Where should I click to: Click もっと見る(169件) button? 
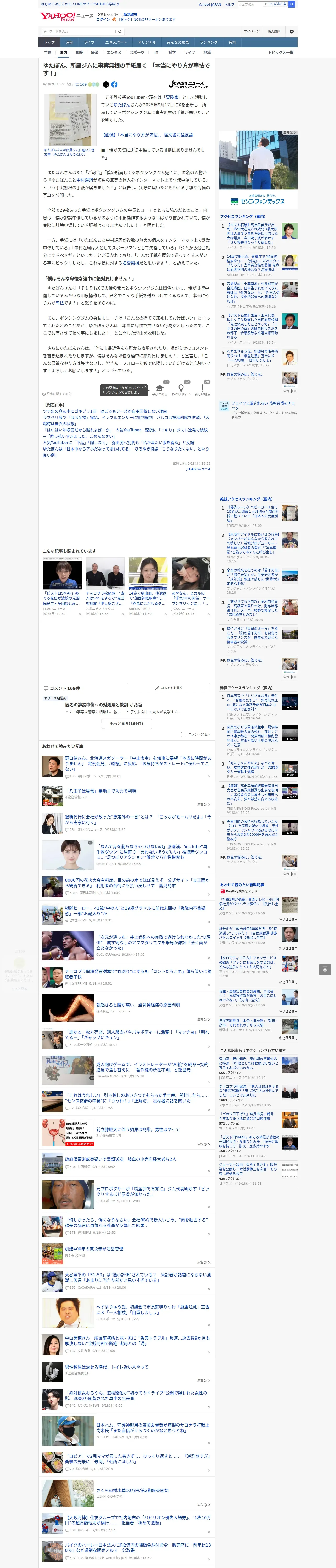[127, 724]
